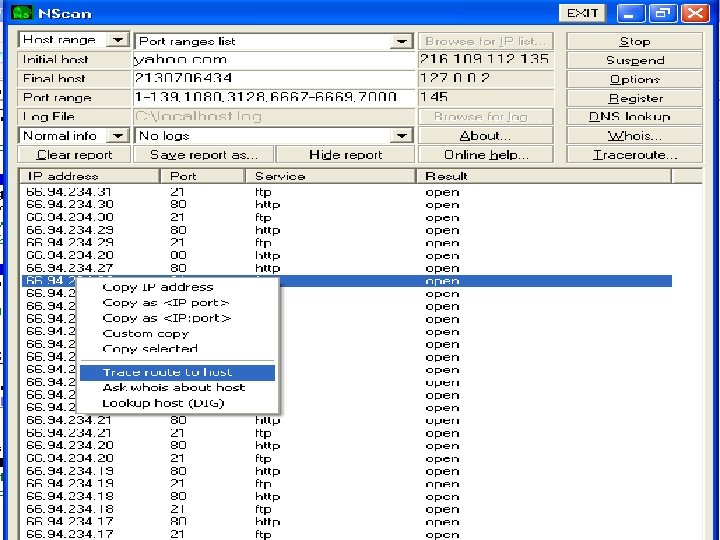720x540 pixels.
Task: Select row 66.94.234.21 port 80
Action: (x=347, y=420)
